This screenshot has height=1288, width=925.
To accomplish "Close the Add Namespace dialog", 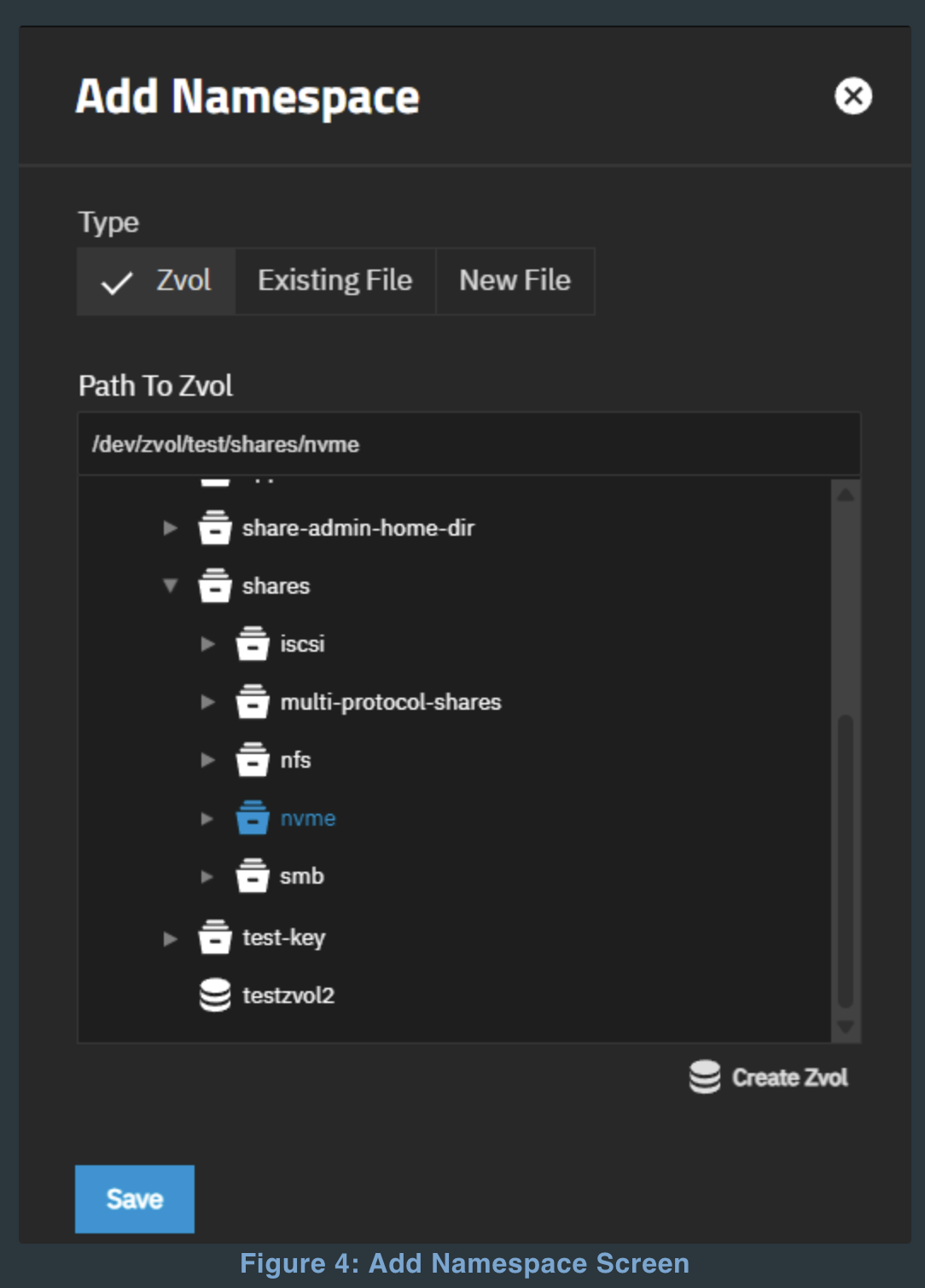I will (852, 96).
